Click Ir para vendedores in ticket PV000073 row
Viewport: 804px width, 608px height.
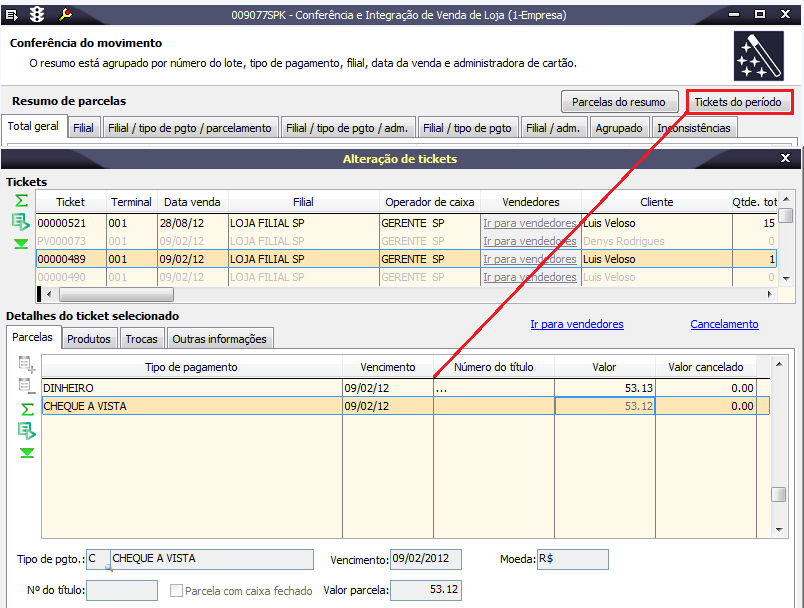pos(530,241)
